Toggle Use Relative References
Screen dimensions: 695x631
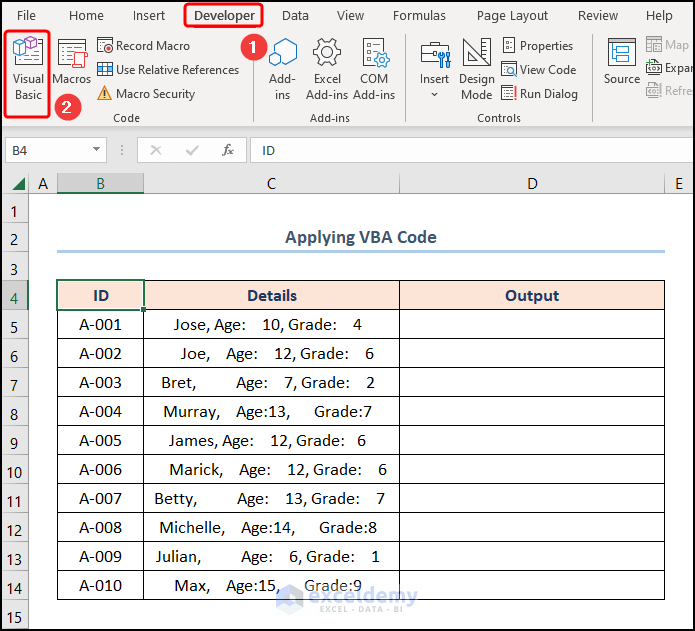point(167,70)
